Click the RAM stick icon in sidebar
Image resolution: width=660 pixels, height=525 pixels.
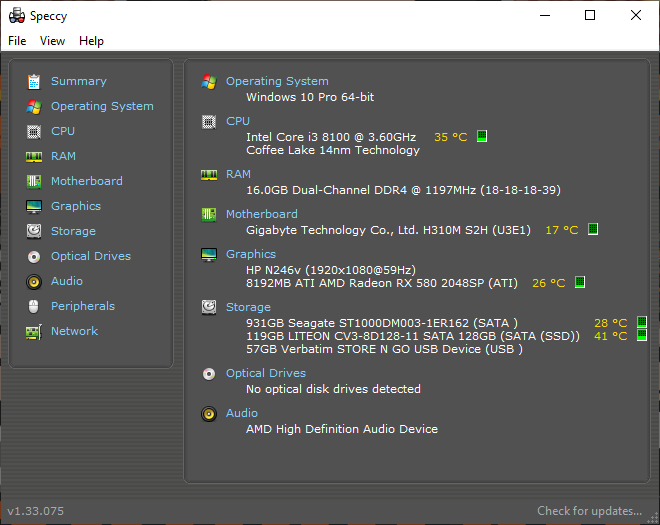pyautogui.click(x=34, y=157)
